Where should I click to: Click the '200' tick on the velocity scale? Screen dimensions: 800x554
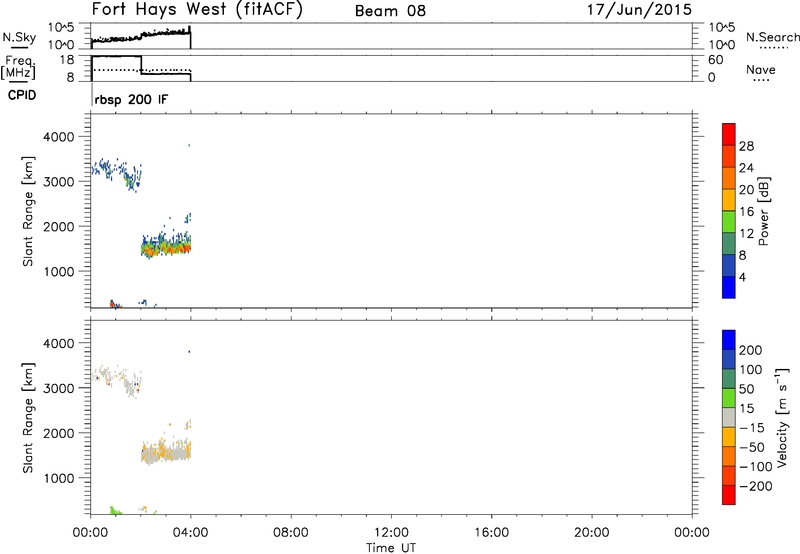pyautogui.click(x=751, y=350)
